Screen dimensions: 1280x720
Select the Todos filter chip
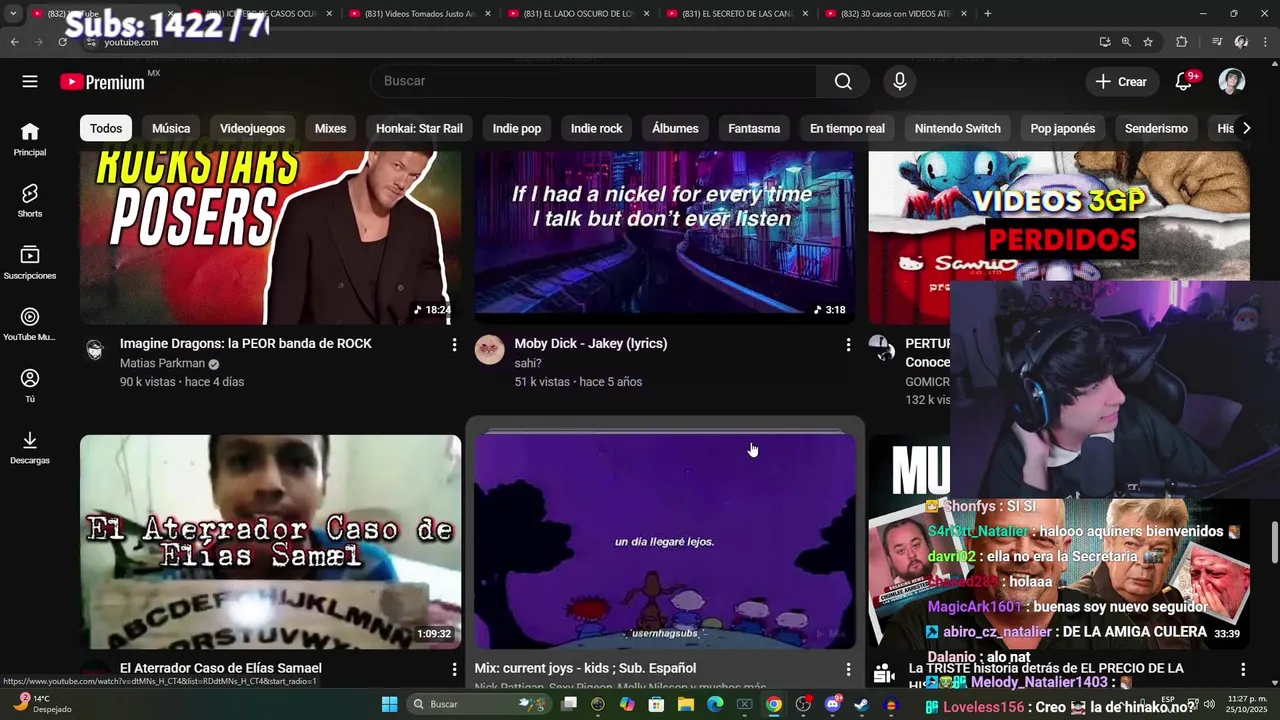(x=106, y=128)
